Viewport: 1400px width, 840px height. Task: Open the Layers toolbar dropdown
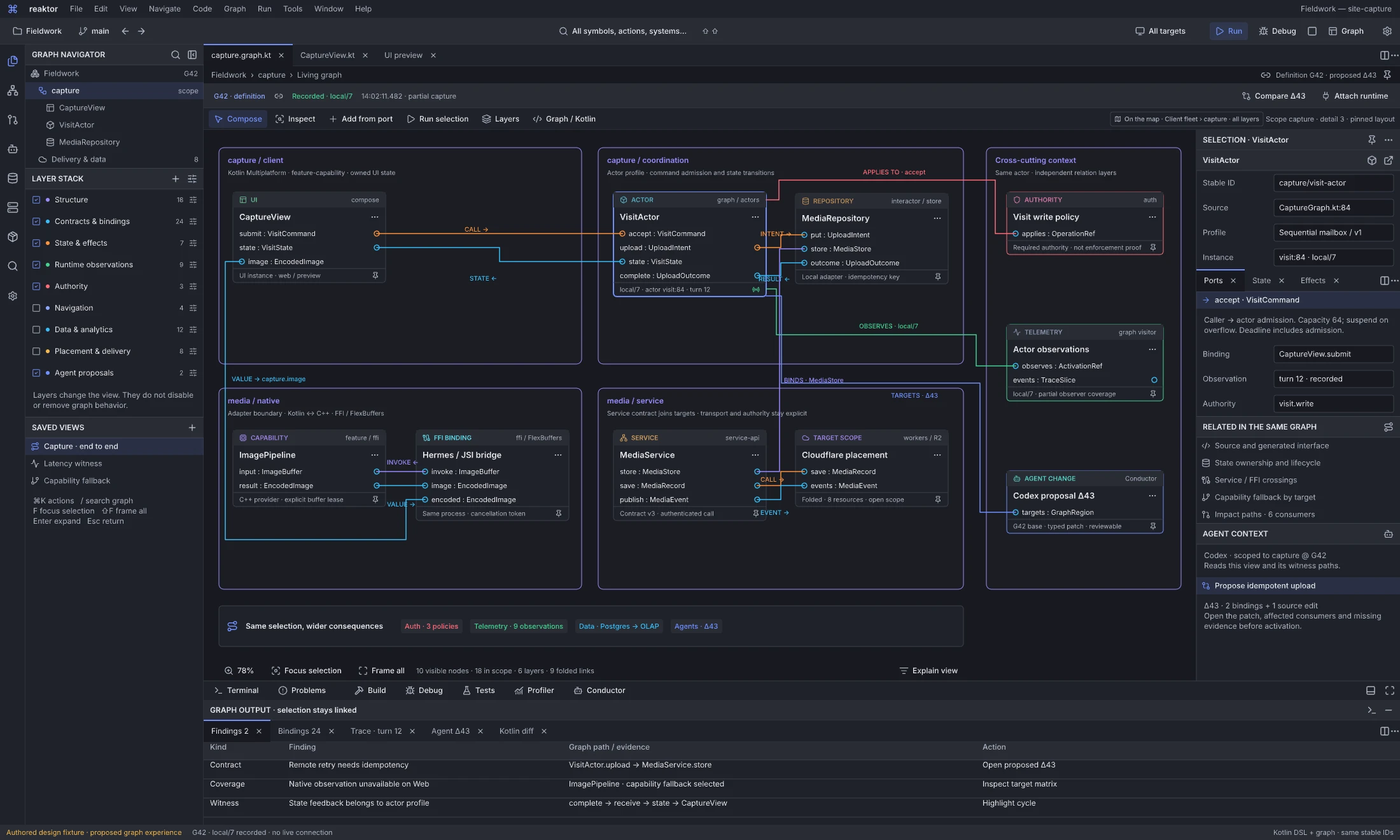click(x=501, y=119)
